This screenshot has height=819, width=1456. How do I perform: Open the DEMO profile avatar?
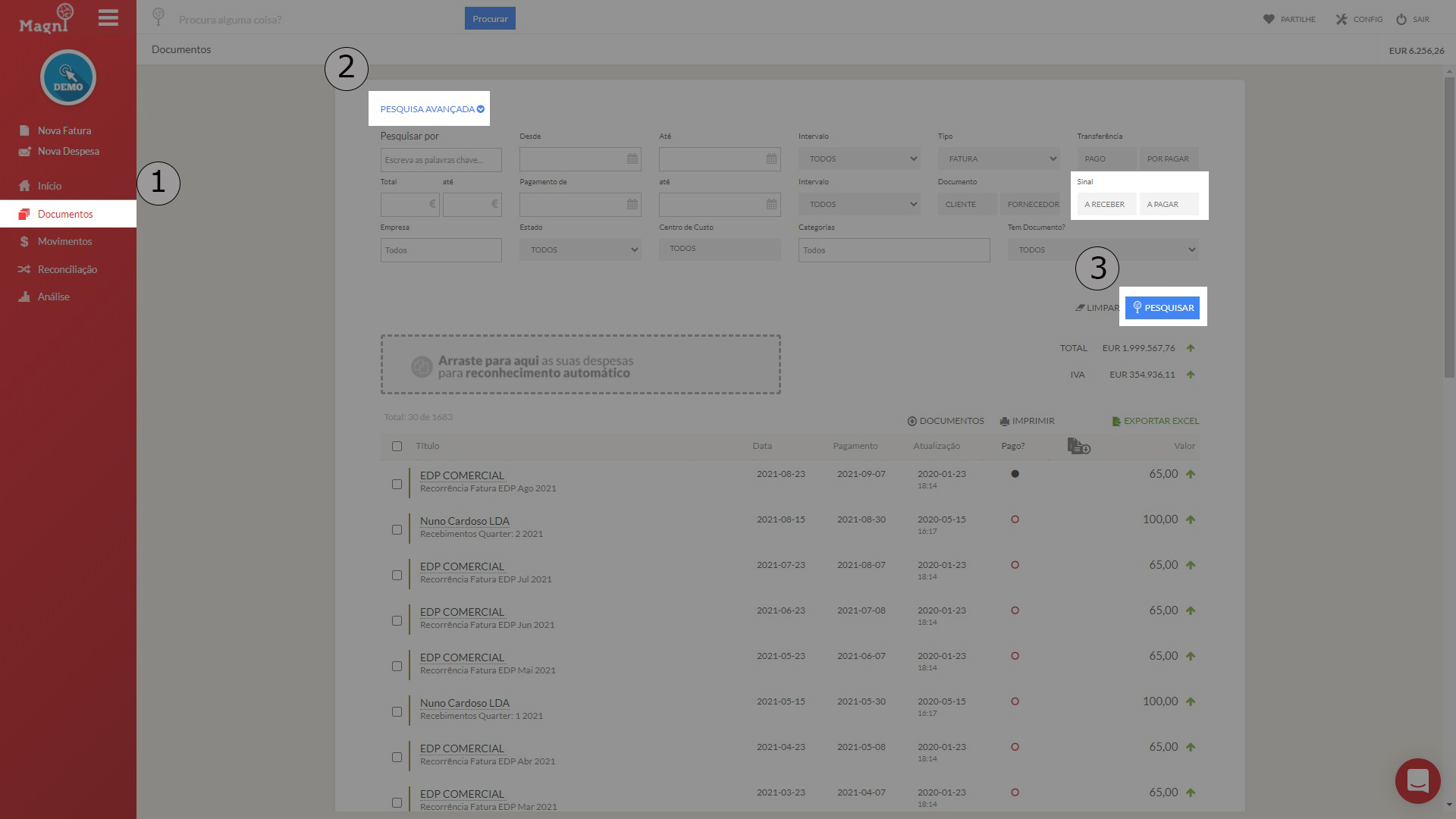click(68, 77)
